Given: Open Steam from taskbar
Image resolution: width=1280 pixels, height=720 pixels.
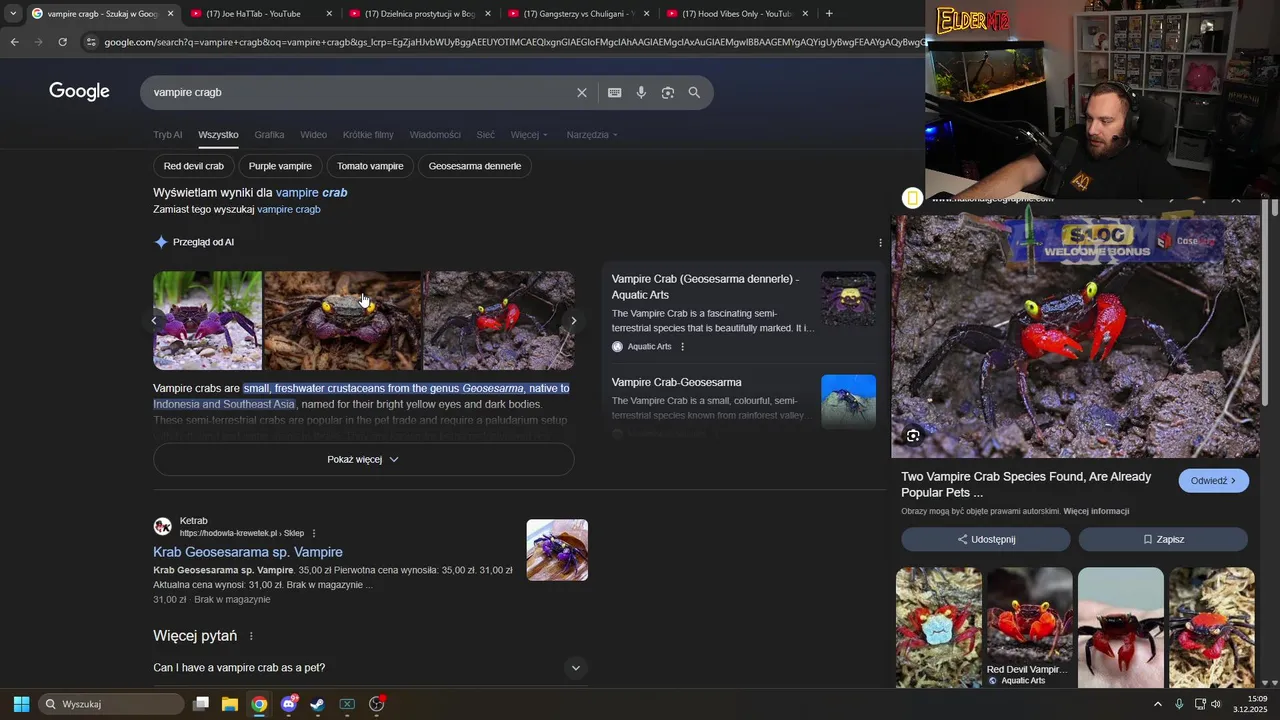Looking at the screenshot, I should click(x=317, y=704).
